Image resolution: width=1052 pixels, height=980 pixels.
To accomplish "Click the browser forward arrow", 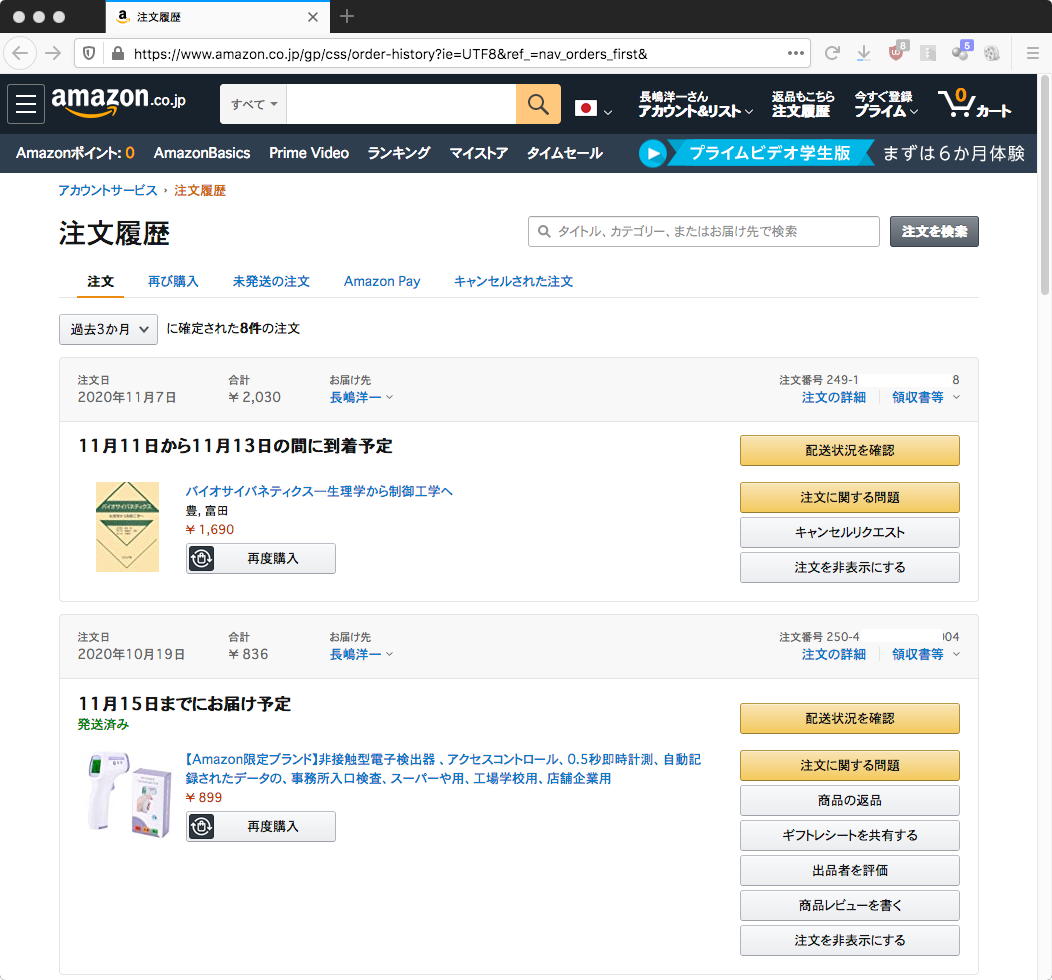I will pyautogui.click(x=53, y=53).
